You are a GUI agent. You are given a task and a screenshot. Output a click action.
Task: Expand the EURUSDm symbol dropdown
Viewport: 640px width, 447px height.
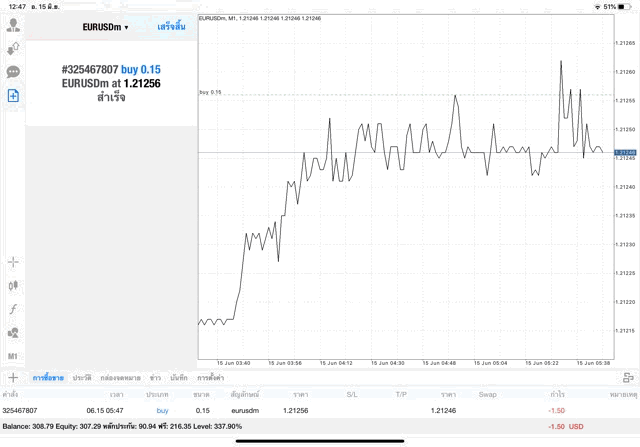coord(105,27)
